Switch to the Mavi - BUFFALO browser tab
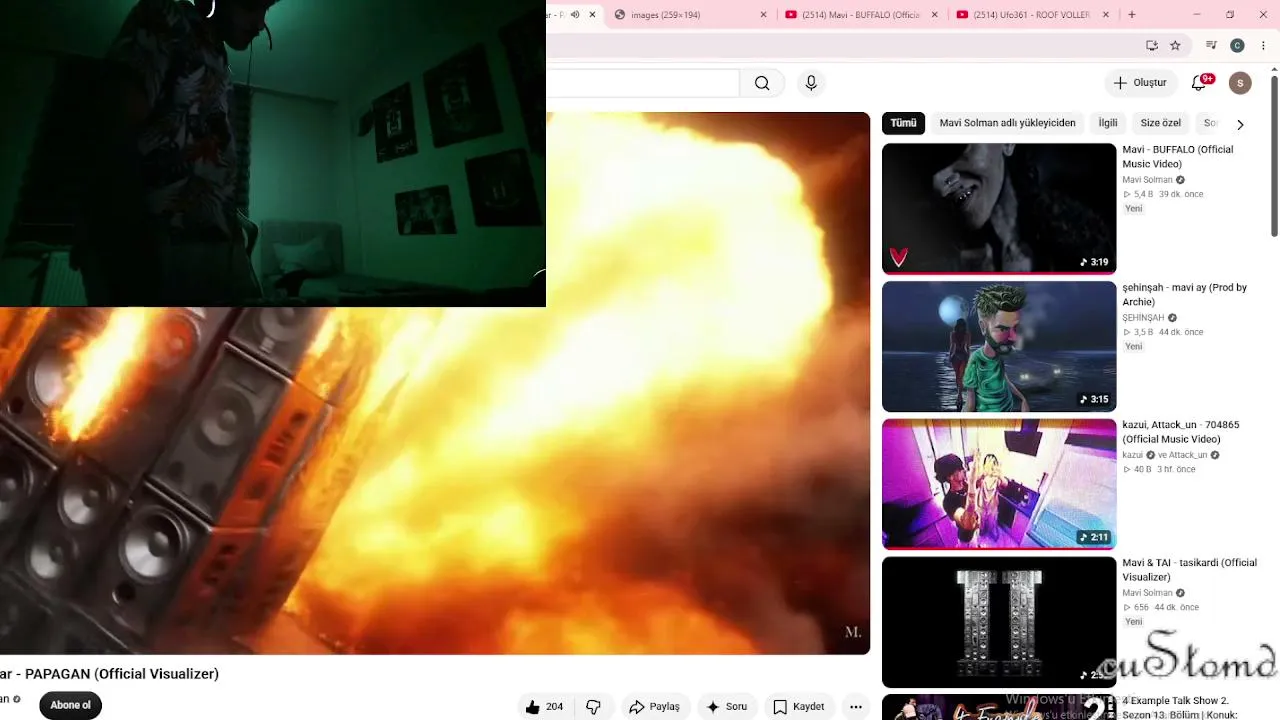Image resolution: width=1280 pixels, height=720 pixels. pos(860,15)
